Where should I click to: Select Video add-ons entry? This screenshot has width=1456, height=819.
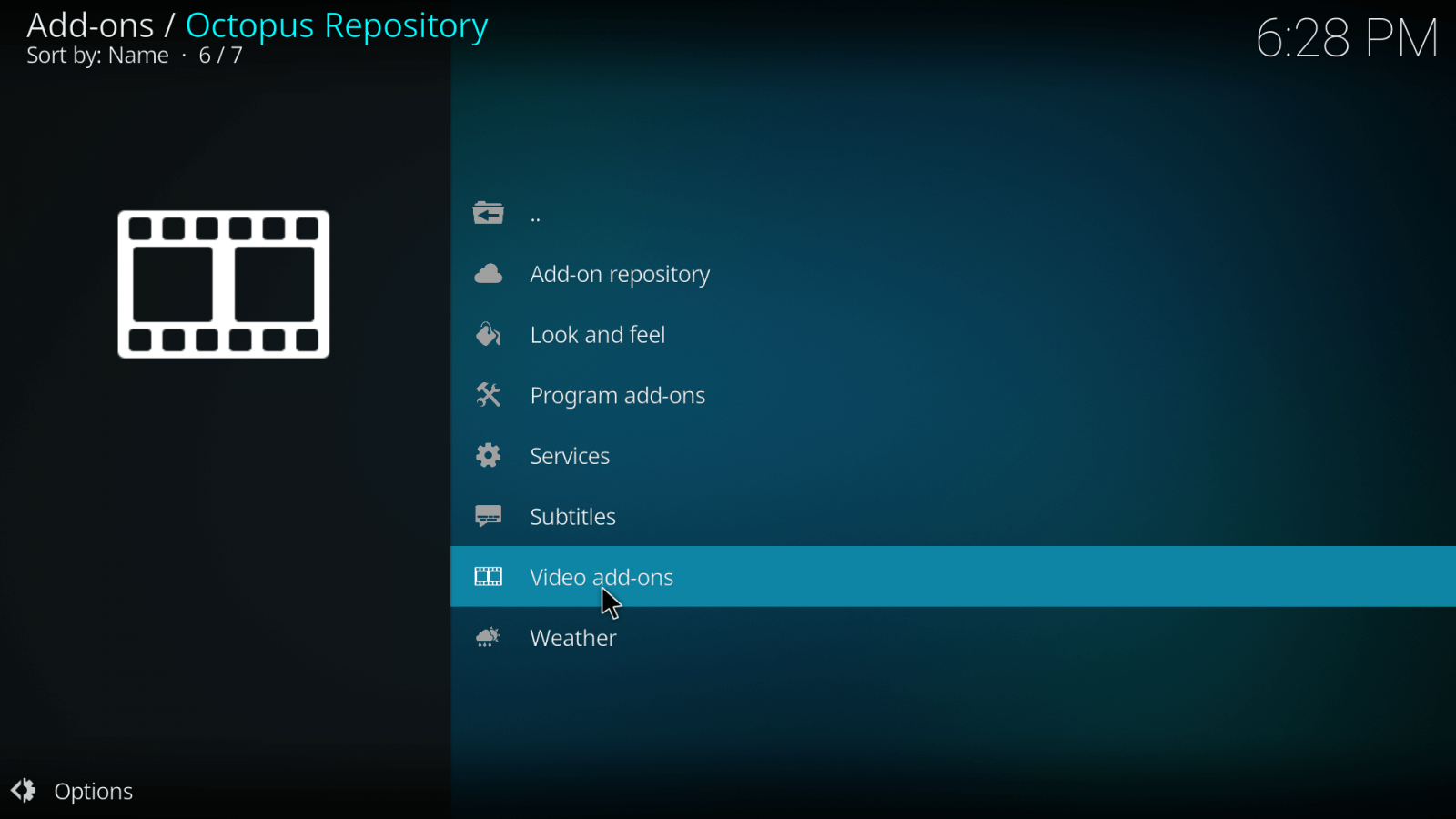953,576
